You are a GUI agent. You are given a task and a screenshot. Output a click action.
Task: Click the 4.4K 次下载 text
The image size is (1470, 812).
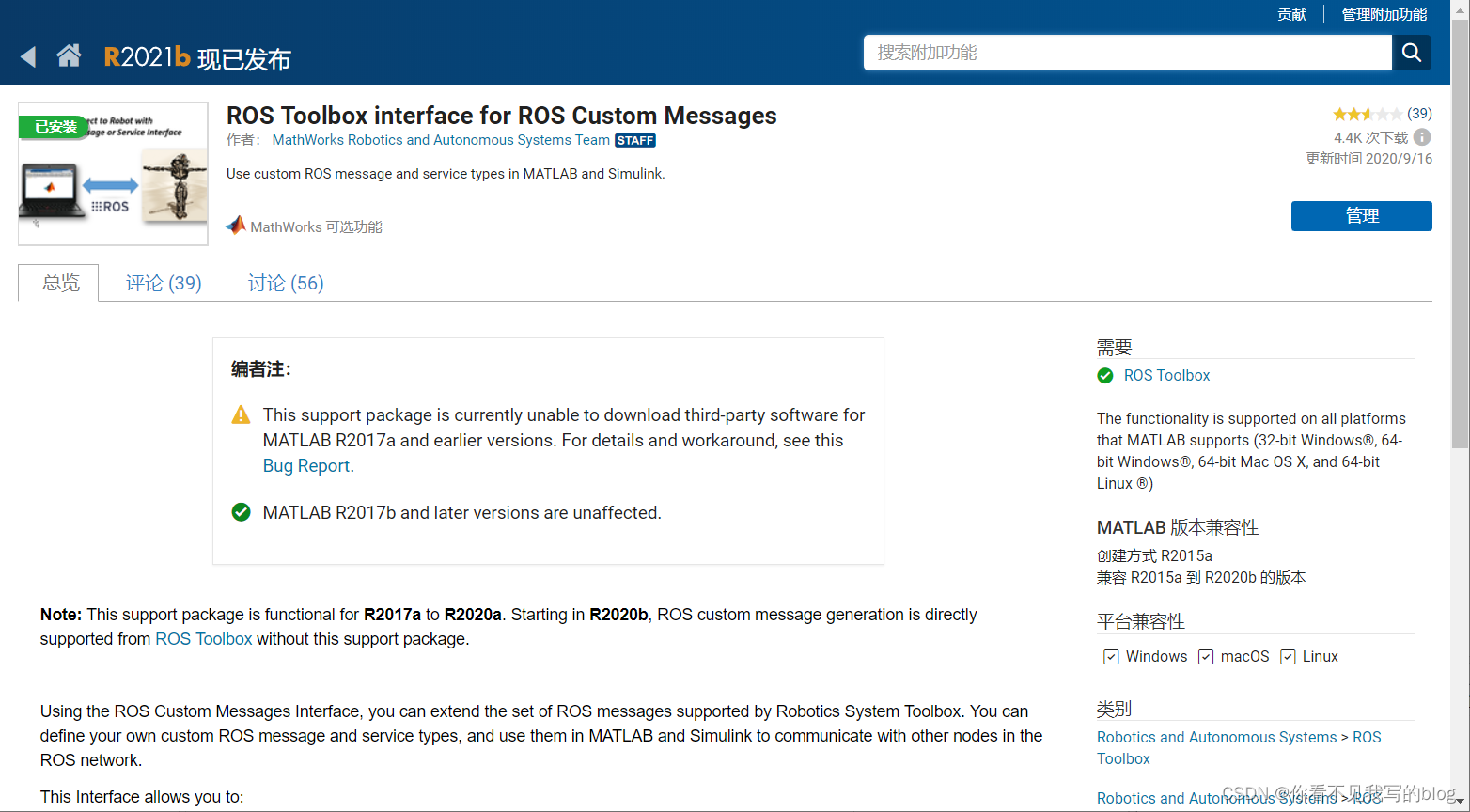pyautogui.click(x=1370, y=137)
